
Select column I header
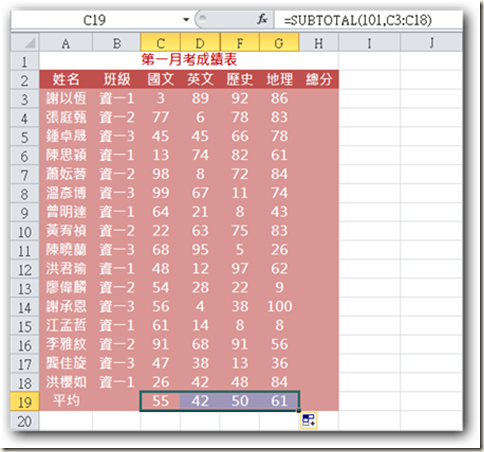[369, 42]
